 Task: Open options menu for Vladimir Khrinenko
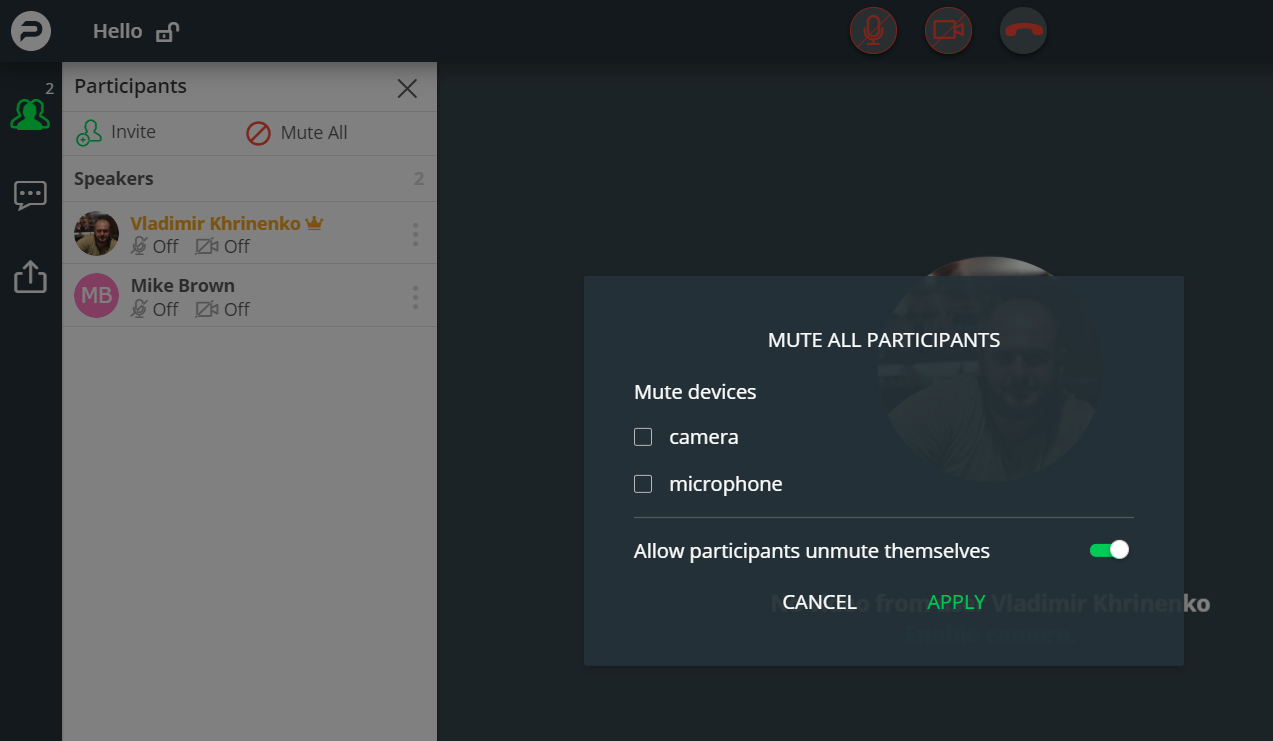click(x=415, y=235)
